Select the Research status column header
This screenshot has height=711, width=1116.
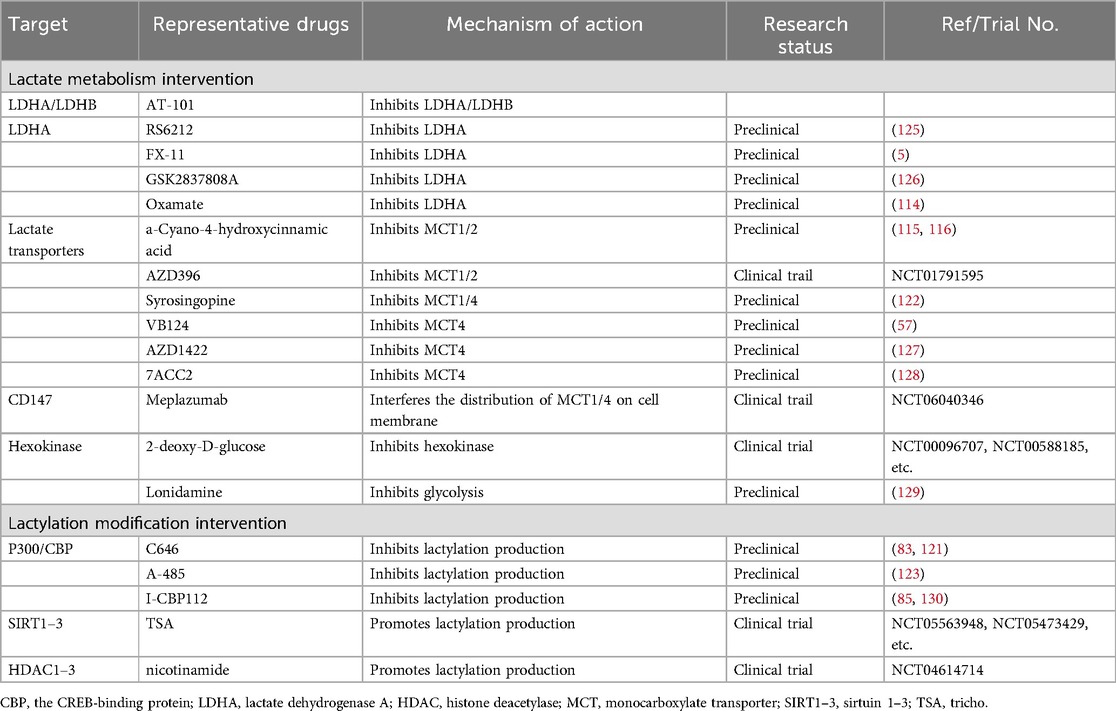[805, 31]
